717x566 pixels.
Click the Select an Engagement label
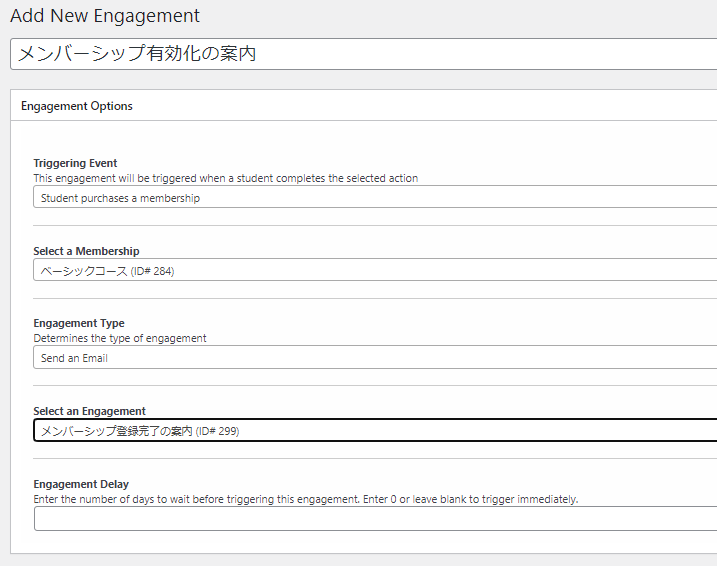[x=89, y=411]
